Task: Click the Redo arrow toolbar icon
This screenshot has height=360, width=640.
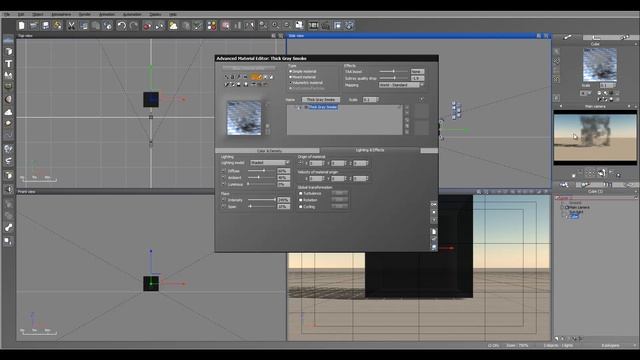Action: [133, 25]
